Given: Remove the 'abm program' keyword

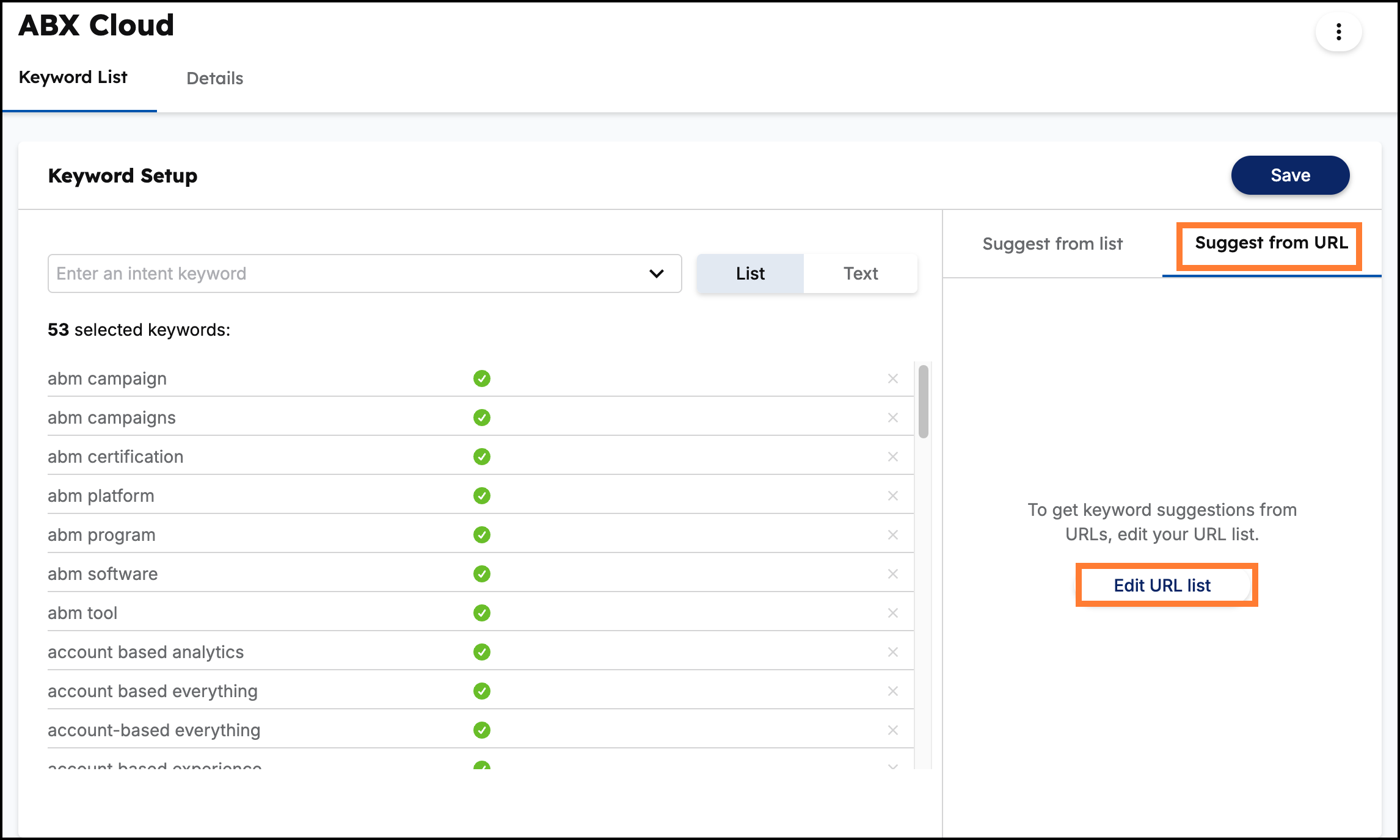Looking at the screenshot, I should coord(892,535).
